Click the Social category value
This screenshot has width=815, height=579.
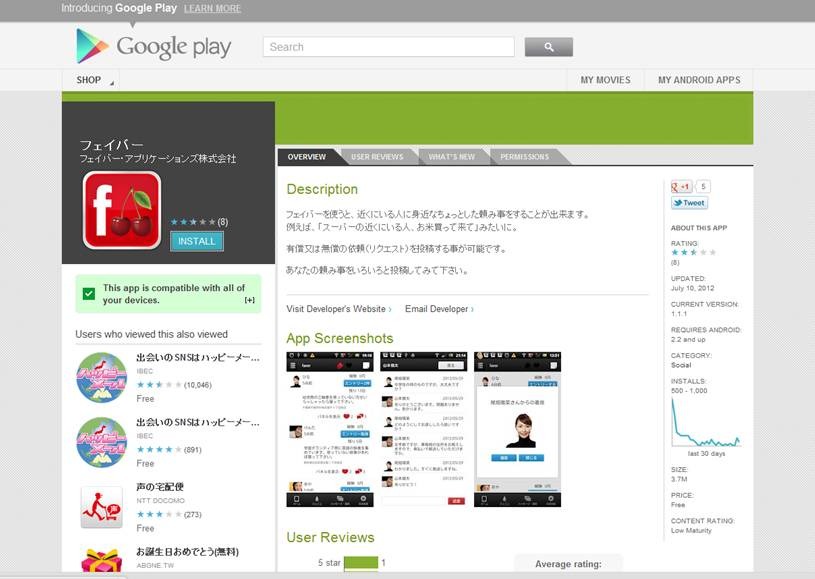pos(681,365)
